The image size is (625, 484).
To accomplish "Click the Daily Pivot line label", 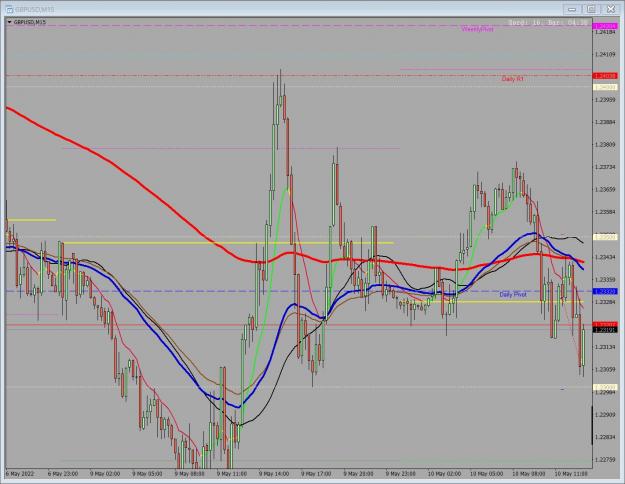I will coord(513,294).
